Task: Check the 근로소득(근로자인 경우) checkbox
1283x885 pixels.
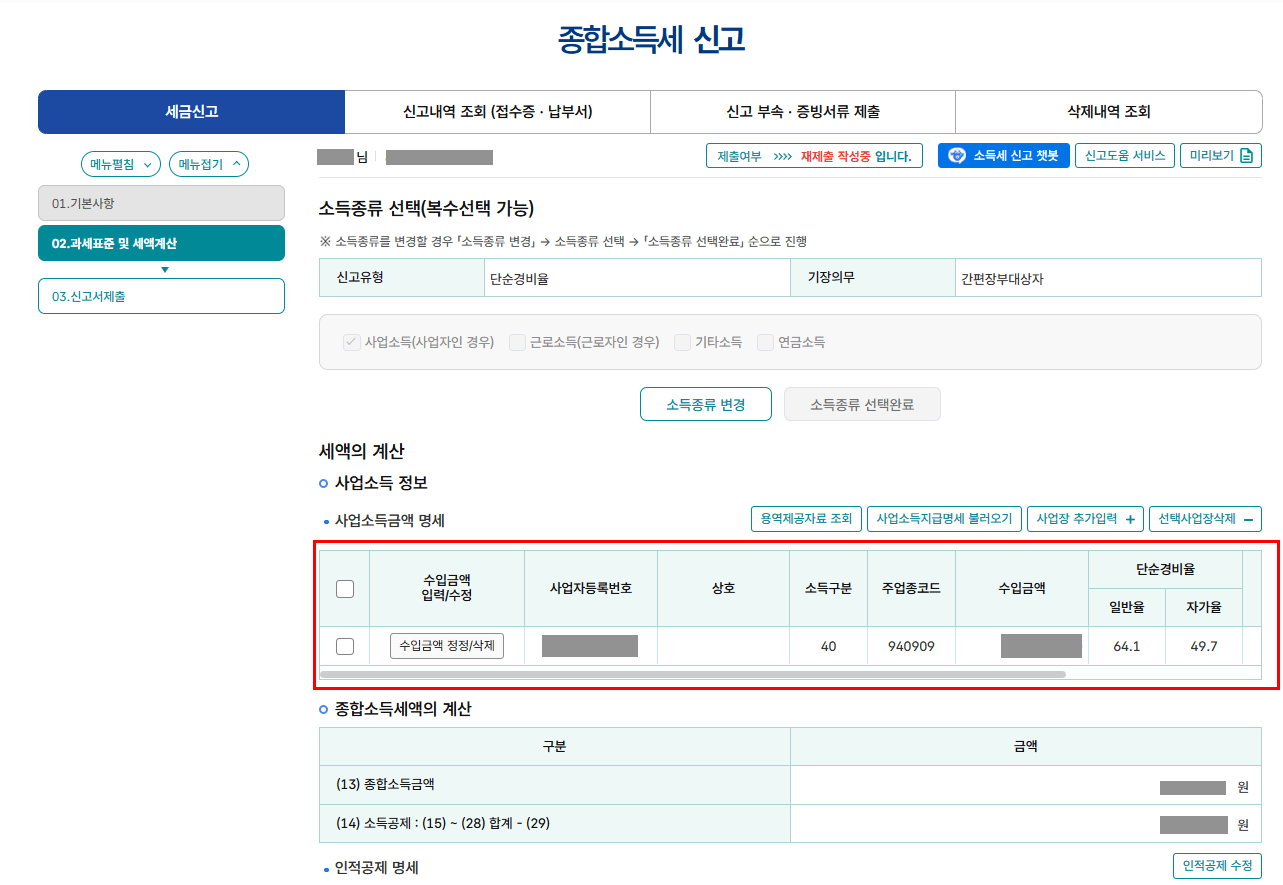Action: coord(517,342)
